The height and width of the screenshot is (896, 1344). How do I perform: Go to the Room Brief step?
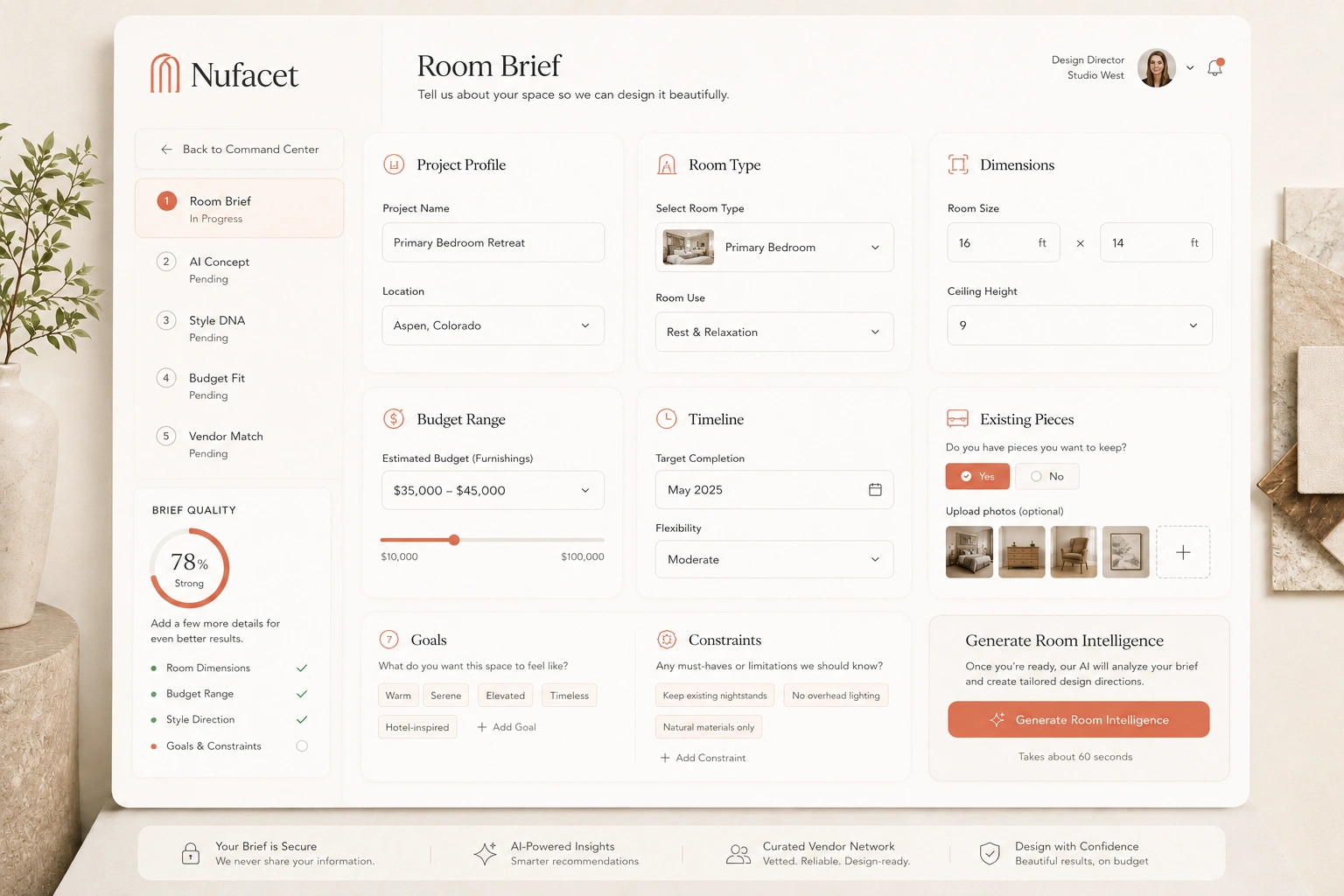[239, 208]
